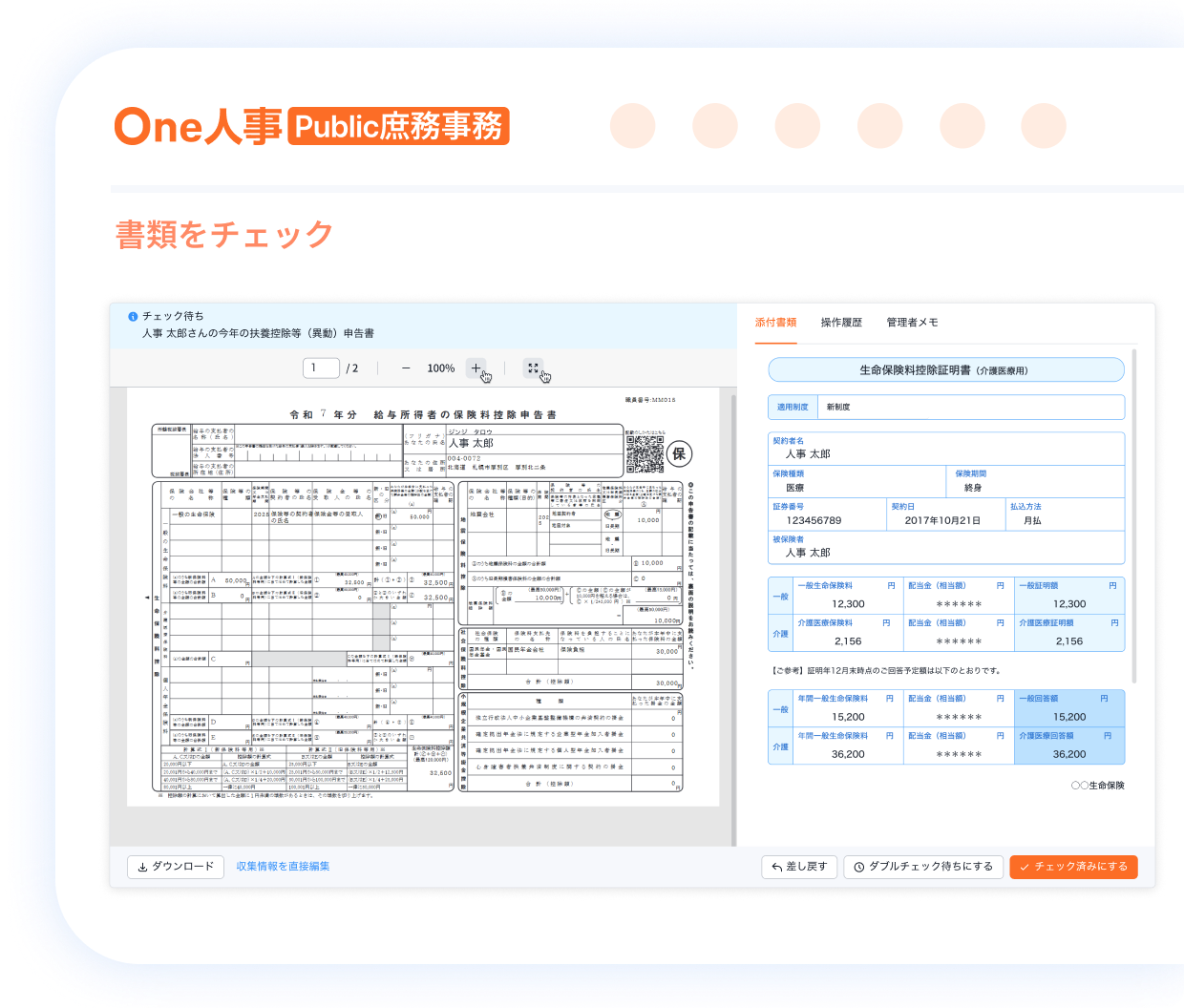The height and width of the screenshot is (1008, 1184).
Task: Switch to the 管理者メモ tab
Action: point(912,323)
